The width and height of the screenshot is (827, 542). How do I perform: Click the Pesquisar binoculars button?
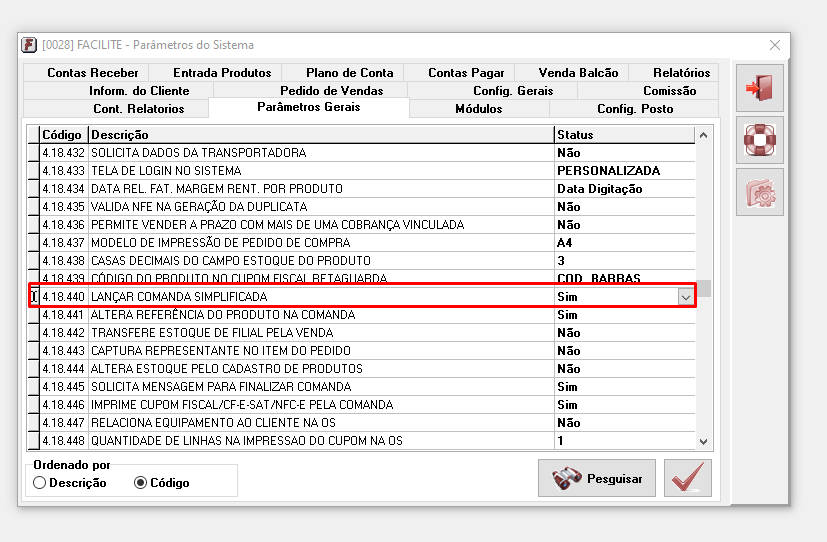click(597, 478)
